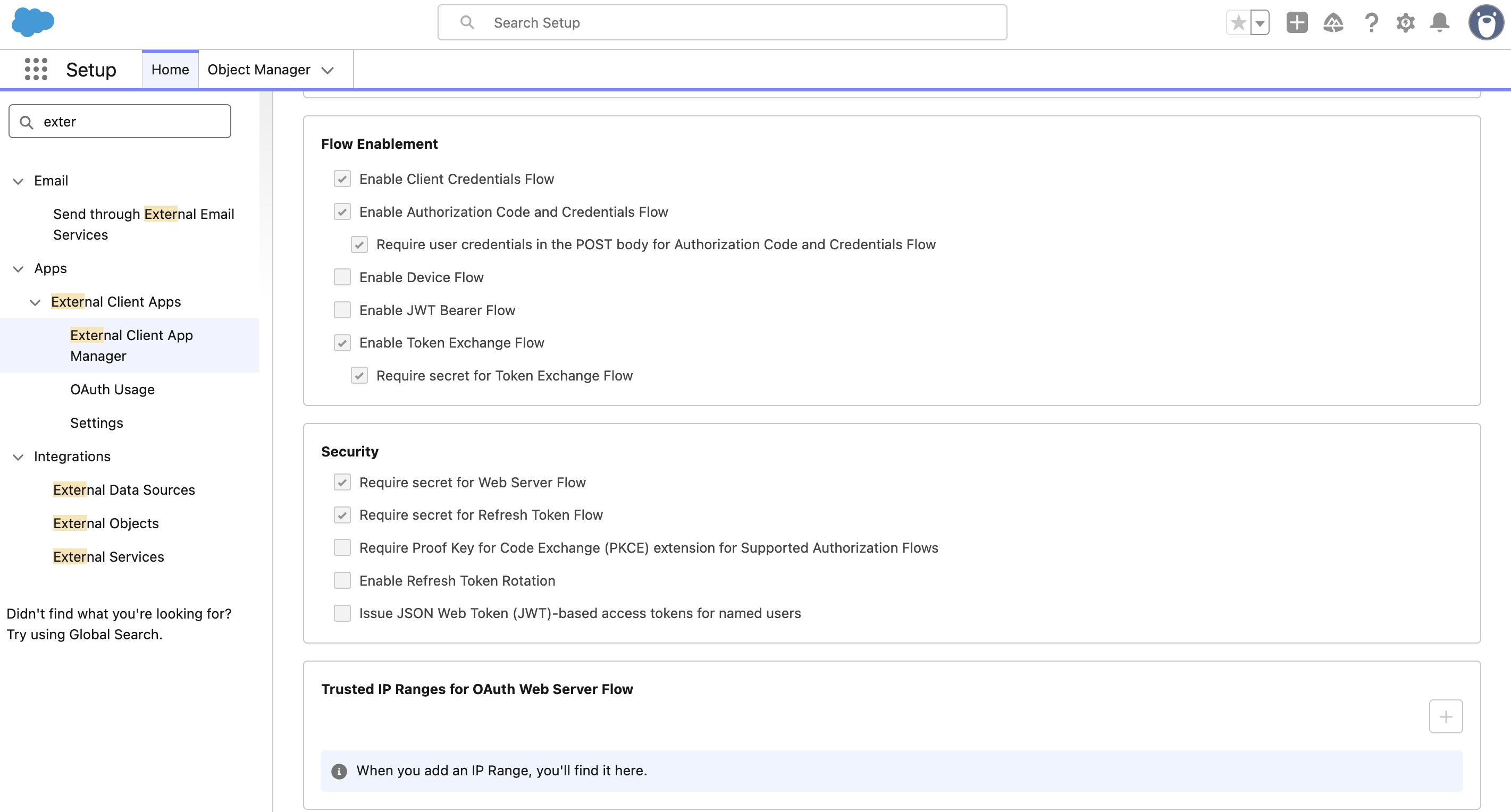
Task: Open the Trailhead guidance icon
Action: 1333,23
